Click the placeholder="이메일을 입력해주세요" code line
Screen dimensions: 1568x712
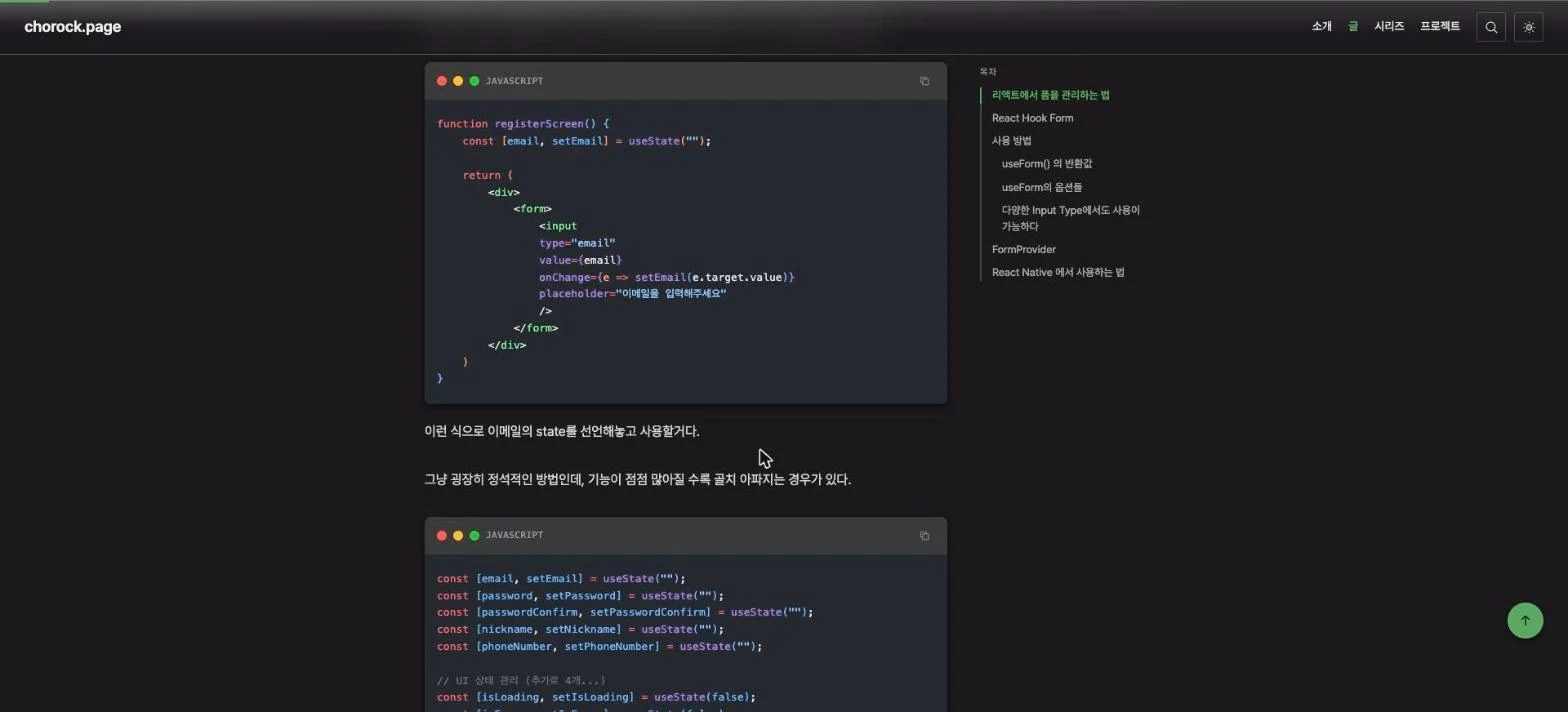[x=632, y=294]
